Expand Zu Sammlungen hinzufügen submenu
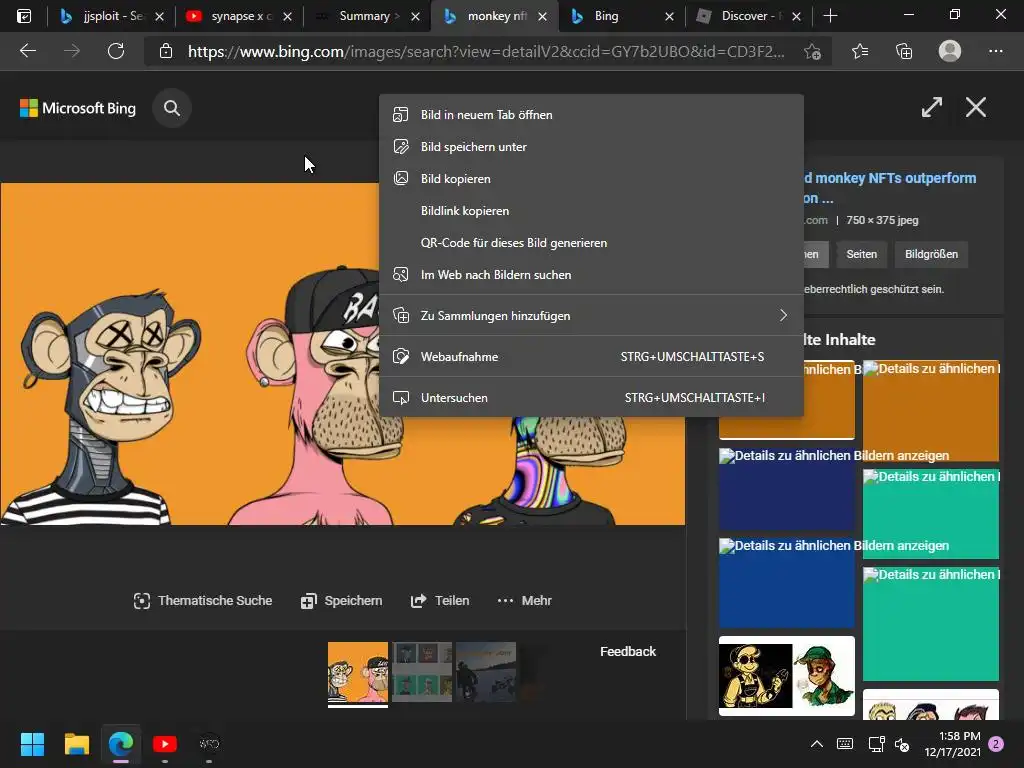 point(591,315)
